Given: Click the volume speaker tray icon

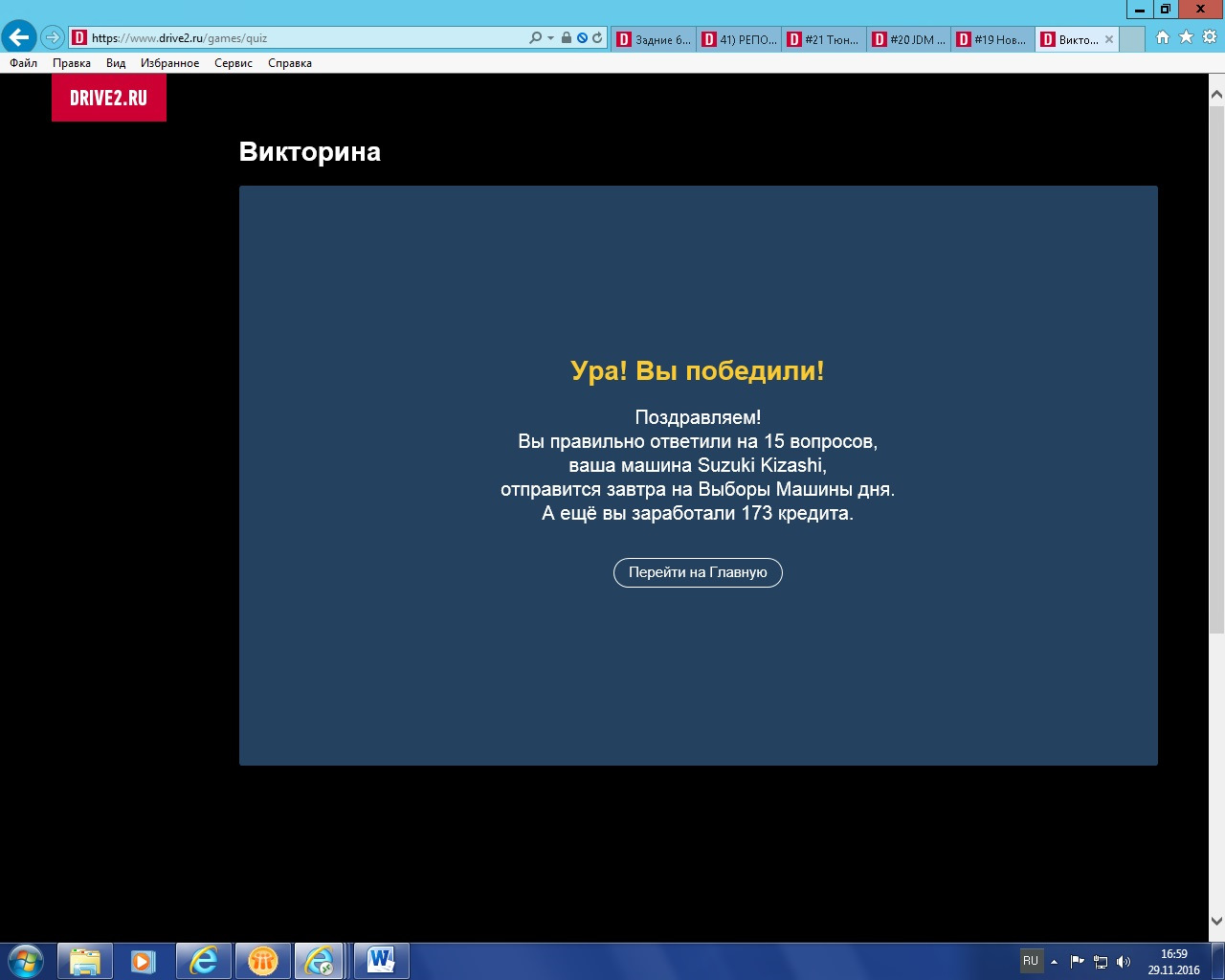Looking at the screenshot, I should coord(1124,962).
